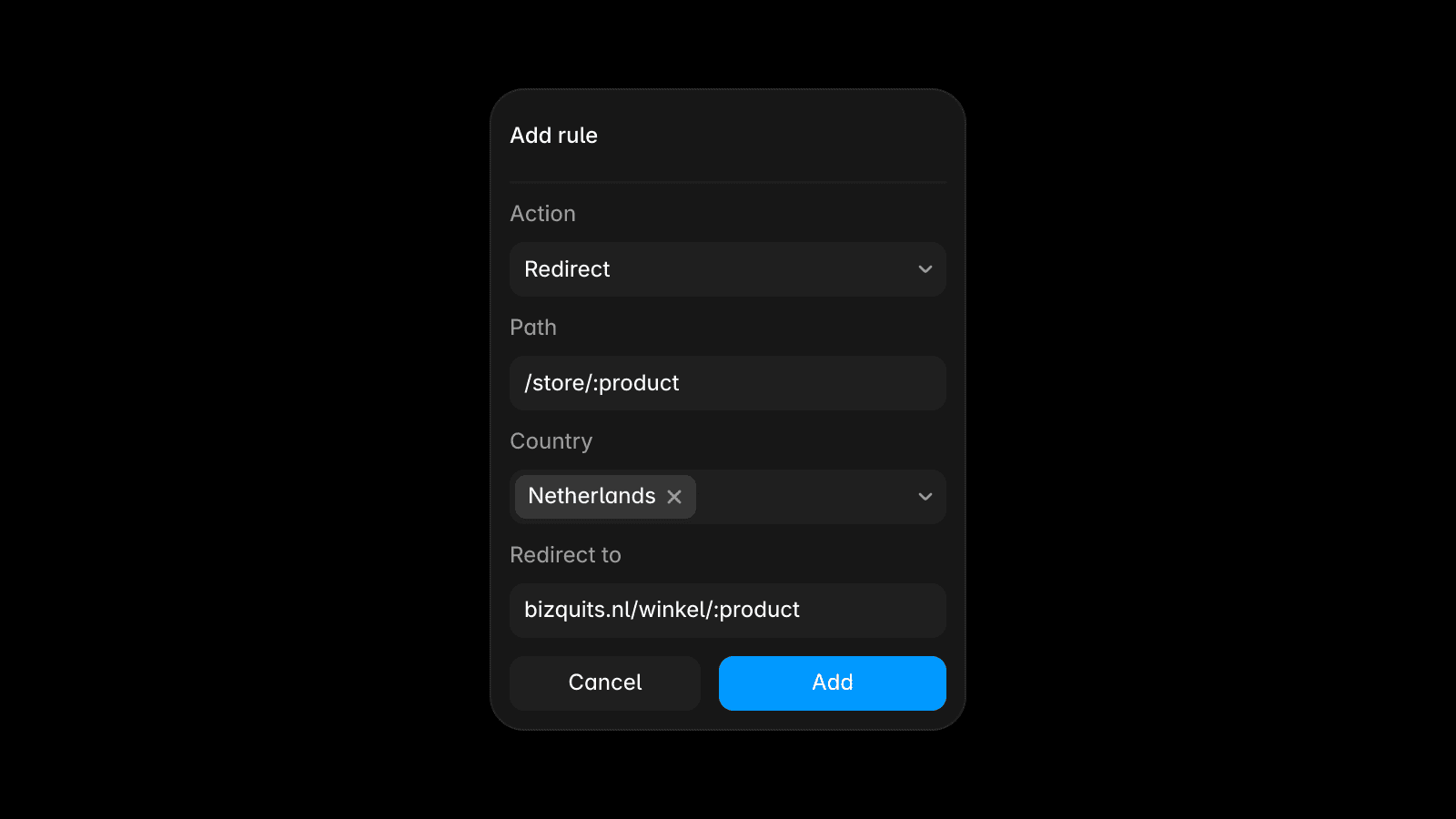Image resolution: width=1456 pixels, height=819 pixels.
Task: Click the Redirect to field label
Action: click(x=565, y=555)
